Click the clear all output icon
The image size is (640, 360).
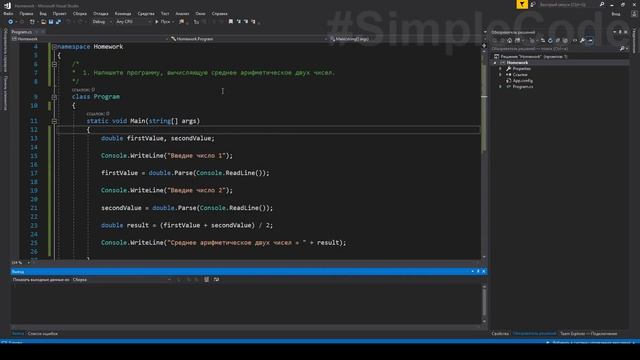point(207,280)
